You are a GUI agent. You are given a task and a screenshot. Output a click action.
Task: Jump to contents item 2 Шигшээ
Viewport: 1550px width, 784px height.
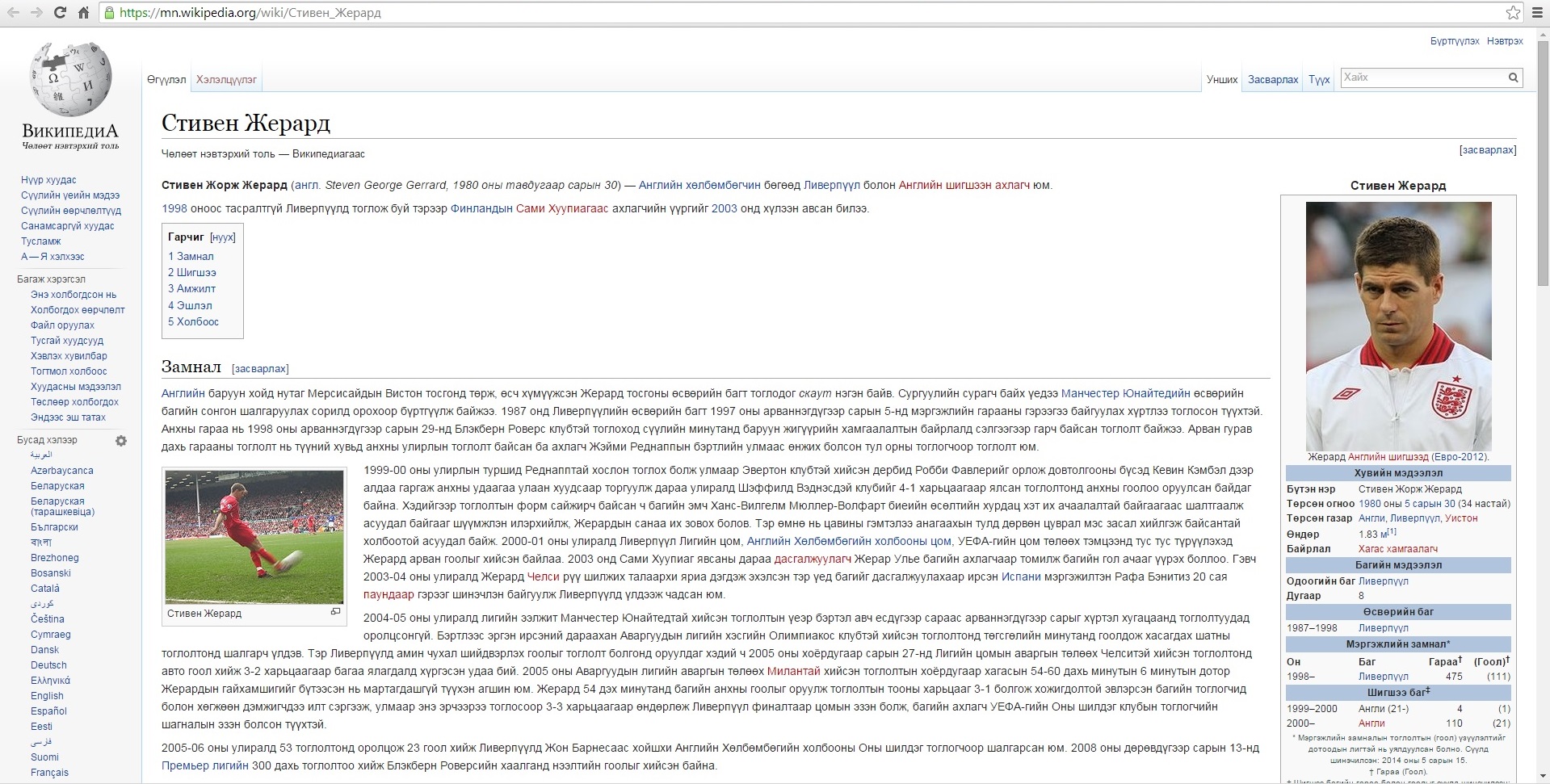(x=192, y=272)
